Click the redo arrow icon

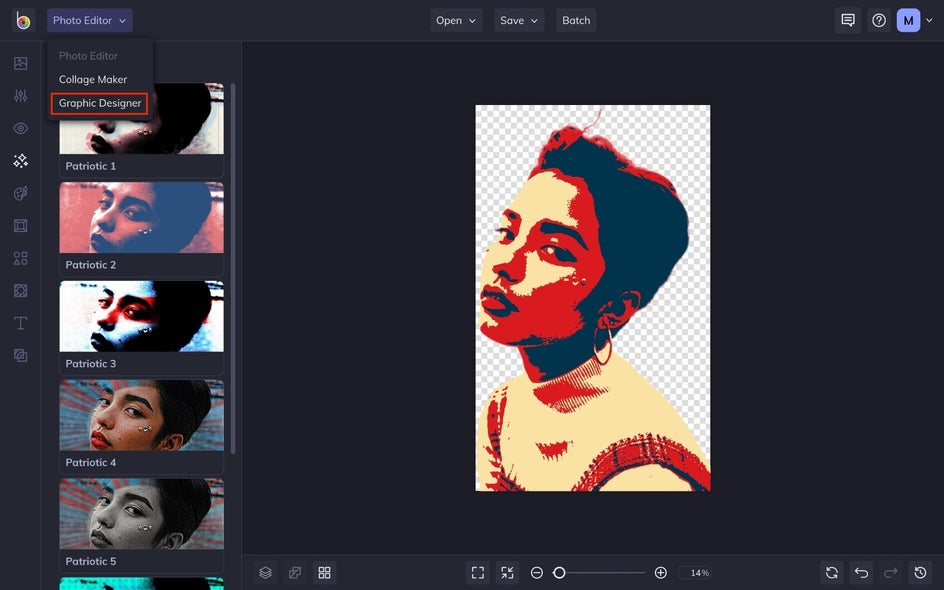click(x=891, y=573)
